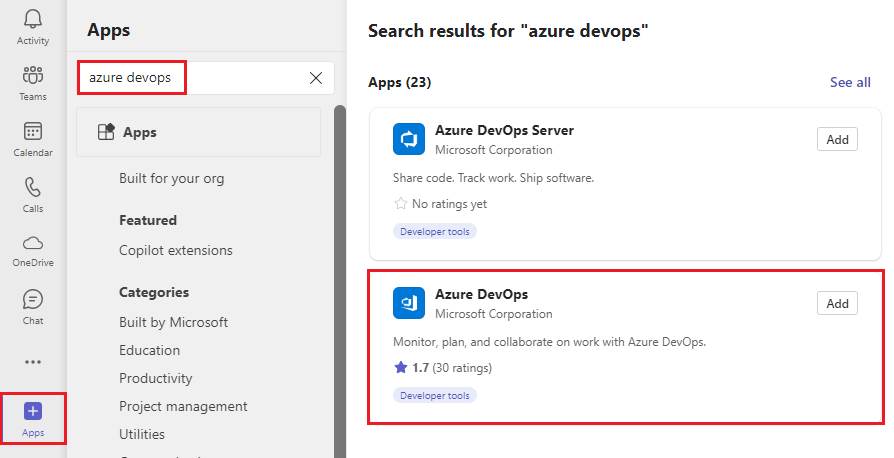Click Developer tools tag on Azure DevOps card
The image size is (894, 458).
pyautogui.click(x=434, y=395)
